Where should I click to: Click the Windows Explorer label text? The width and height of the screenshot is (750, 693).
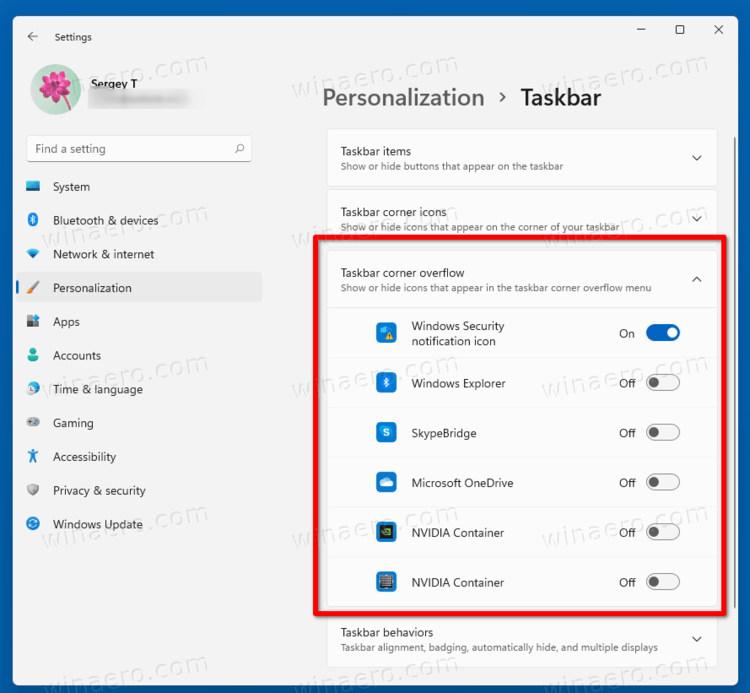[458, 383]
